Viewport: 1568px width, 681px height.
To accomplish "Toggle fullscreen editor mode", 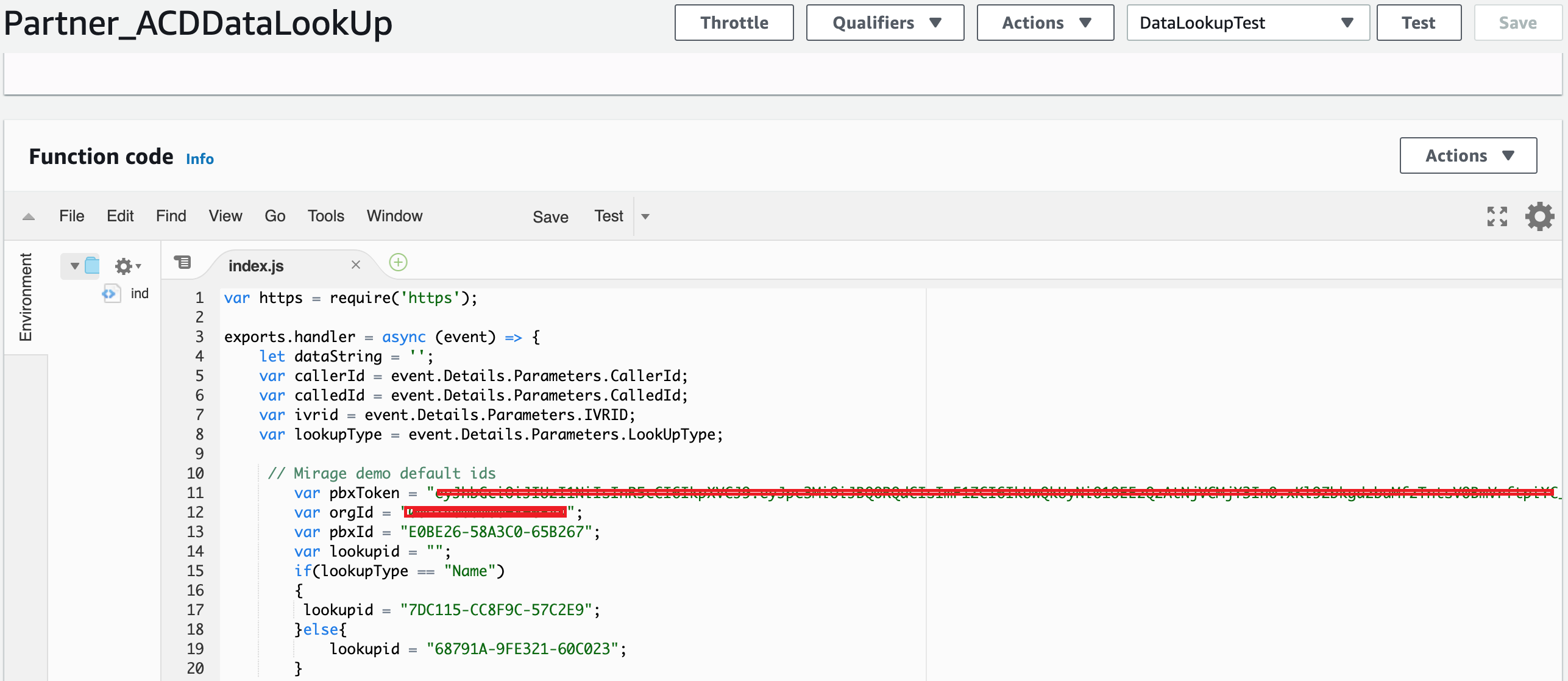I will (x=1497, y=216).
